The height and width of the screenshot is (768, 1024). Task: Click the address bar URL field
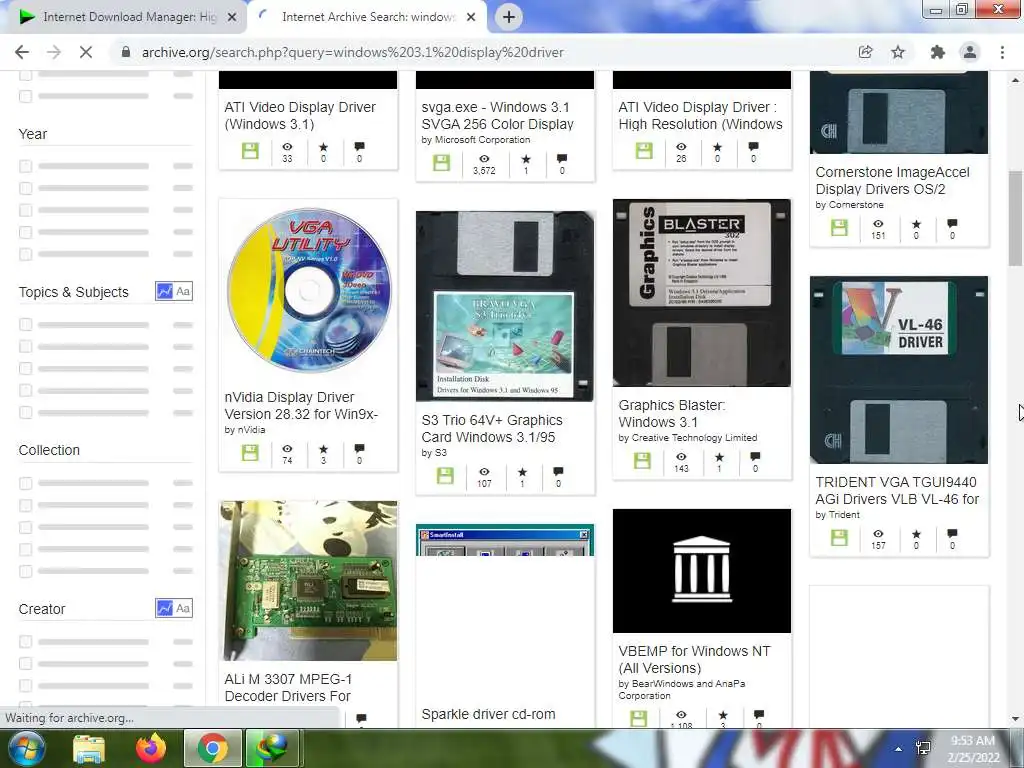[353, 52]
